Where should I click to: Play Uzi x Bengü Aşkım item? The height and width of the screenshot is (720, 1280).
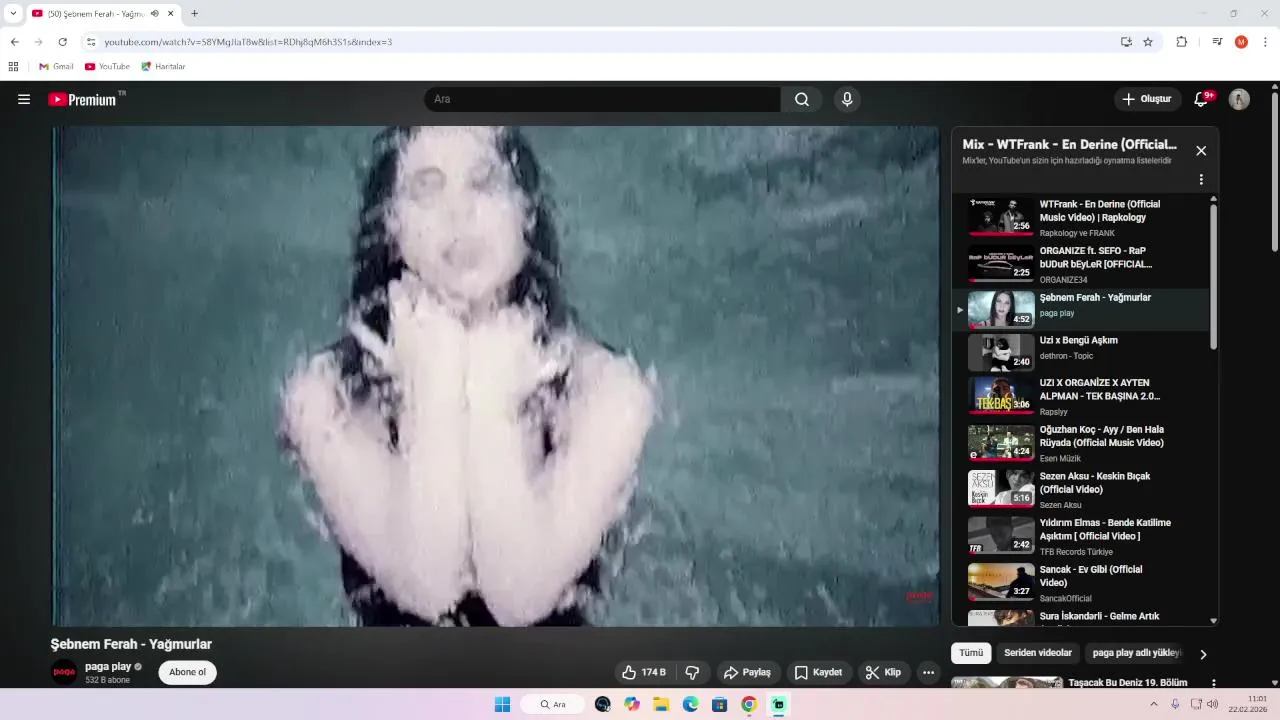(1080, 352)
